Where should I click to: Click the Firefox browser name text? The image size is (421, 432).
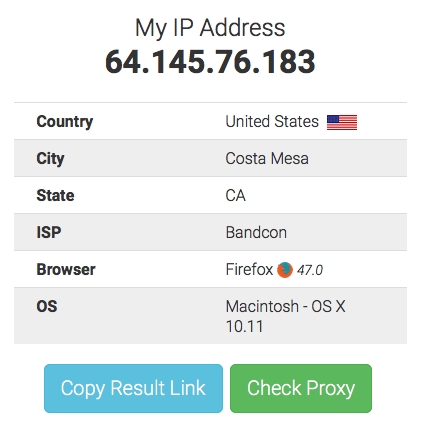coord(249,269)
